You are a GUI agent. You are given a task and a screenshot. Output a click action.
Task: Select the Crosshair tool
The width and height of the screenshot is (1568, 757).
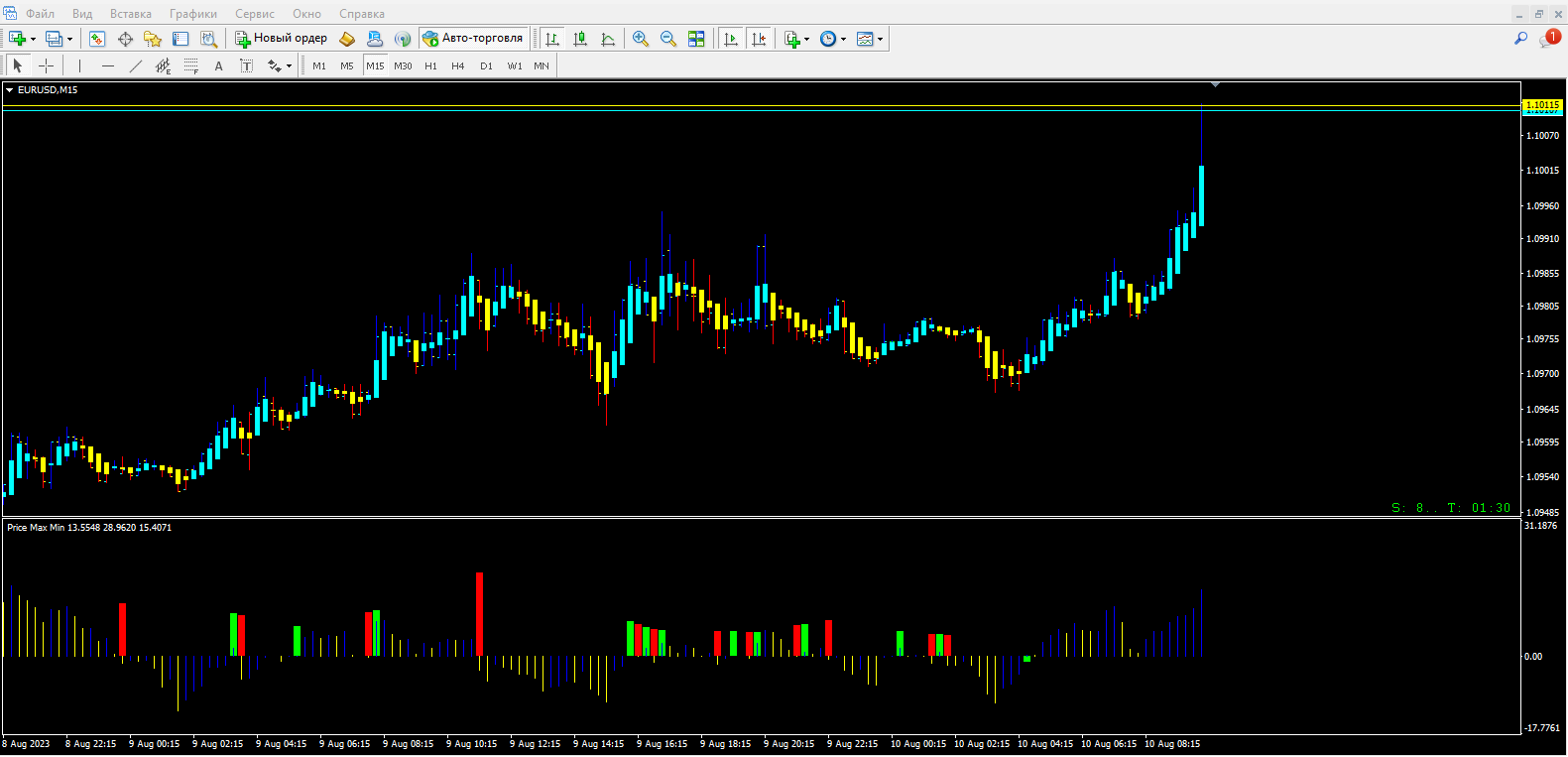(46, 66)
